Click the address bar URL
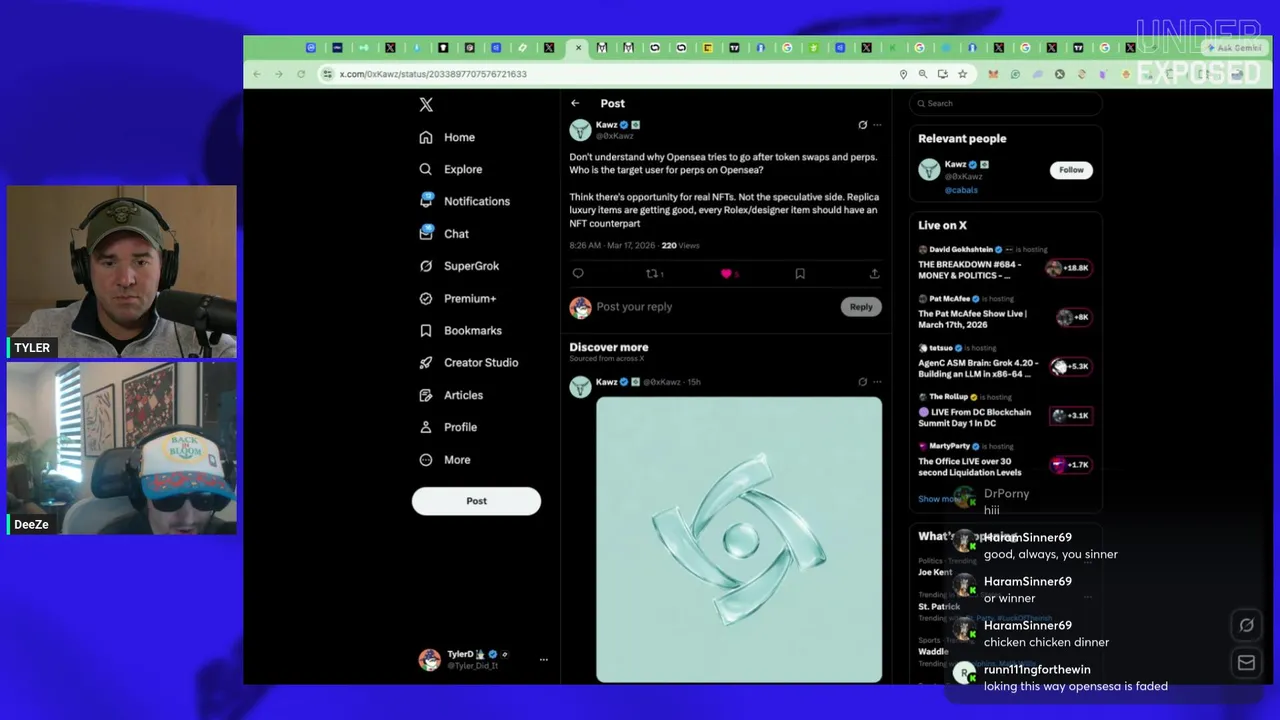1280x720 pixels. pyautogui.click(x=433, y=74)
